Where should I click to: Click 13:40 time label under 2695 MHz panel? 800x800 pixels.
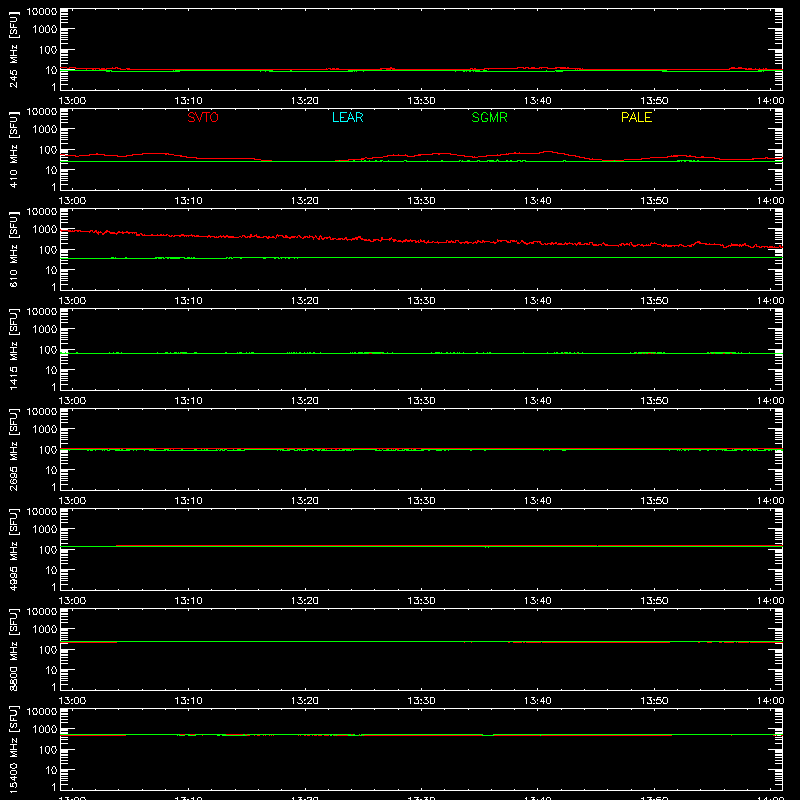(538, 501)
